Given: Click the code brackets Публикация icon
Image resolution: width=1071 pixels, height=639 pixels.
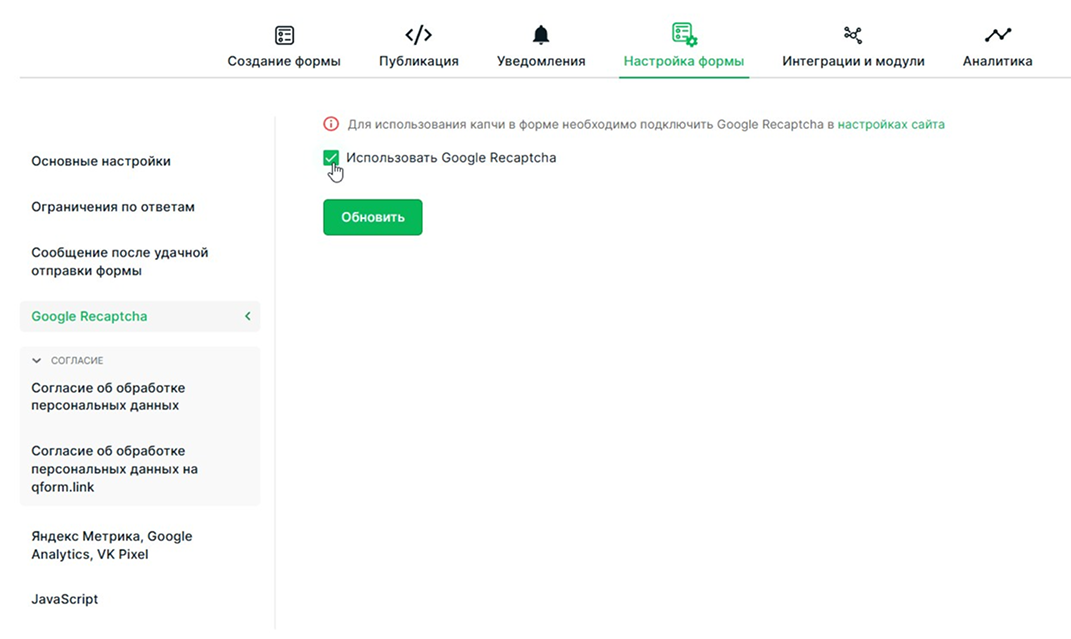Looking at the screenshot, I should (418, 35).
